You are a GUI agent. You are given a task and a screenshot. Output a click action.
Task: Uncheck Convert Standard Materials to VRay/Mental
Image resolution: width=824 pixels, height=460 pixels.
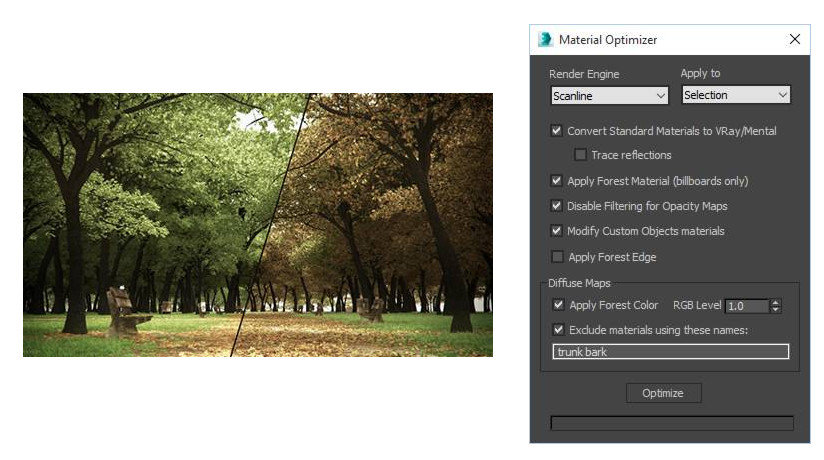[556, 130]
